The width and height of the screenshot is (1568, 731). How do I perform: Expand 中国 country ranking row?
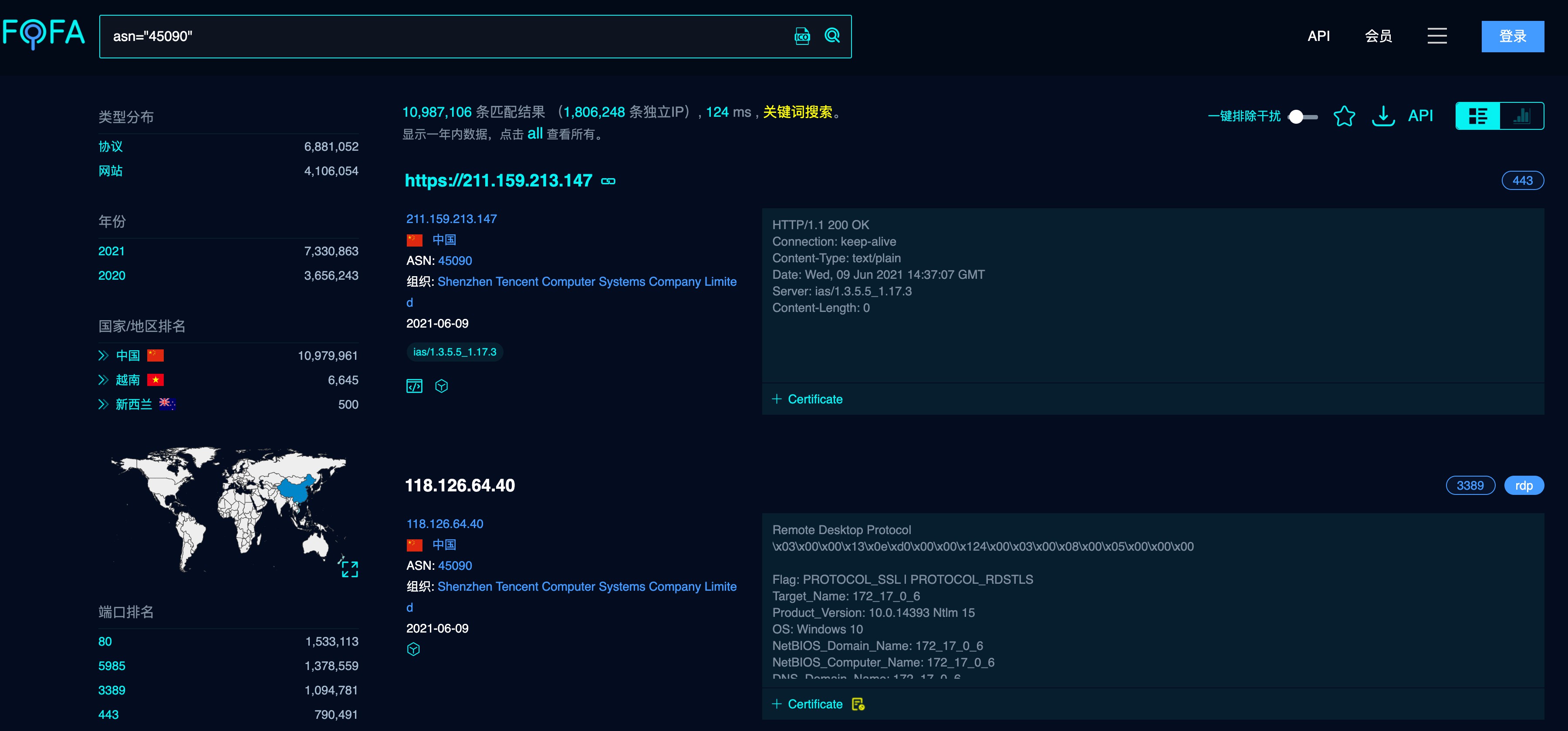tap(104, 355)
